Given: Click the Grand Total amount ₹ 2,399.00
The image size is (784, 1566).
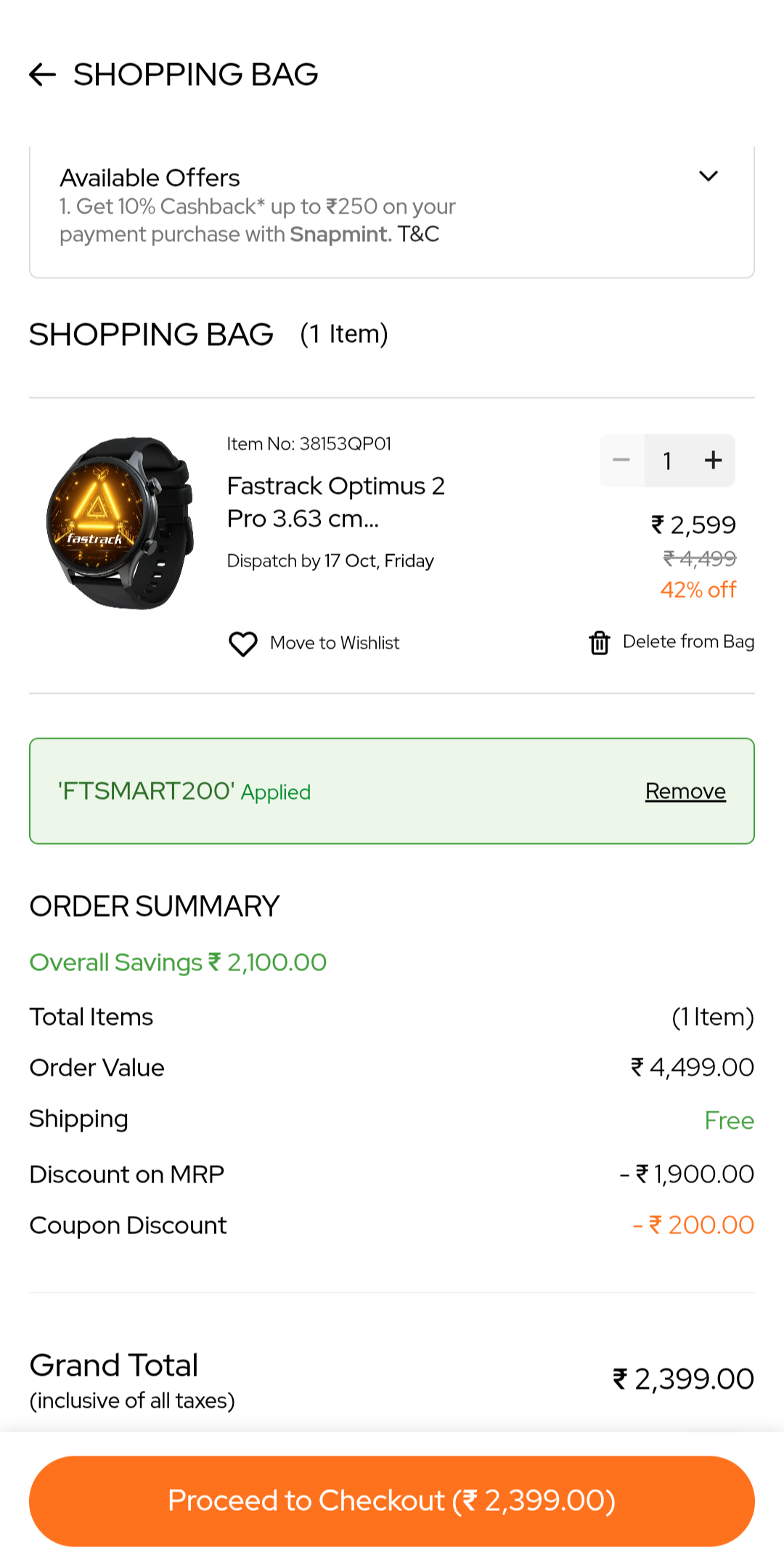Looking at the screenshot, I should tap(683, 1379).
